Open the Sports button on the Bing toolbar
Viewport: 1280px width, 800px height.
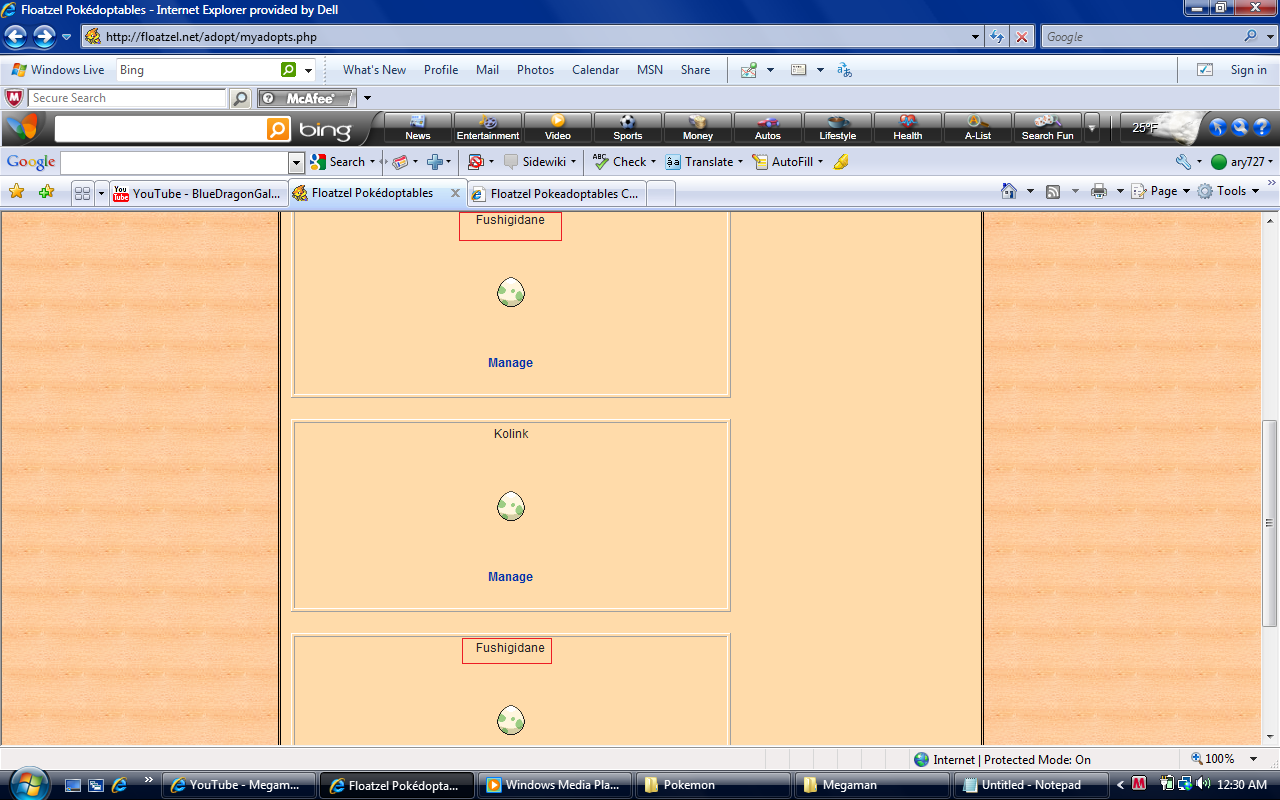[x=627, y=128]
